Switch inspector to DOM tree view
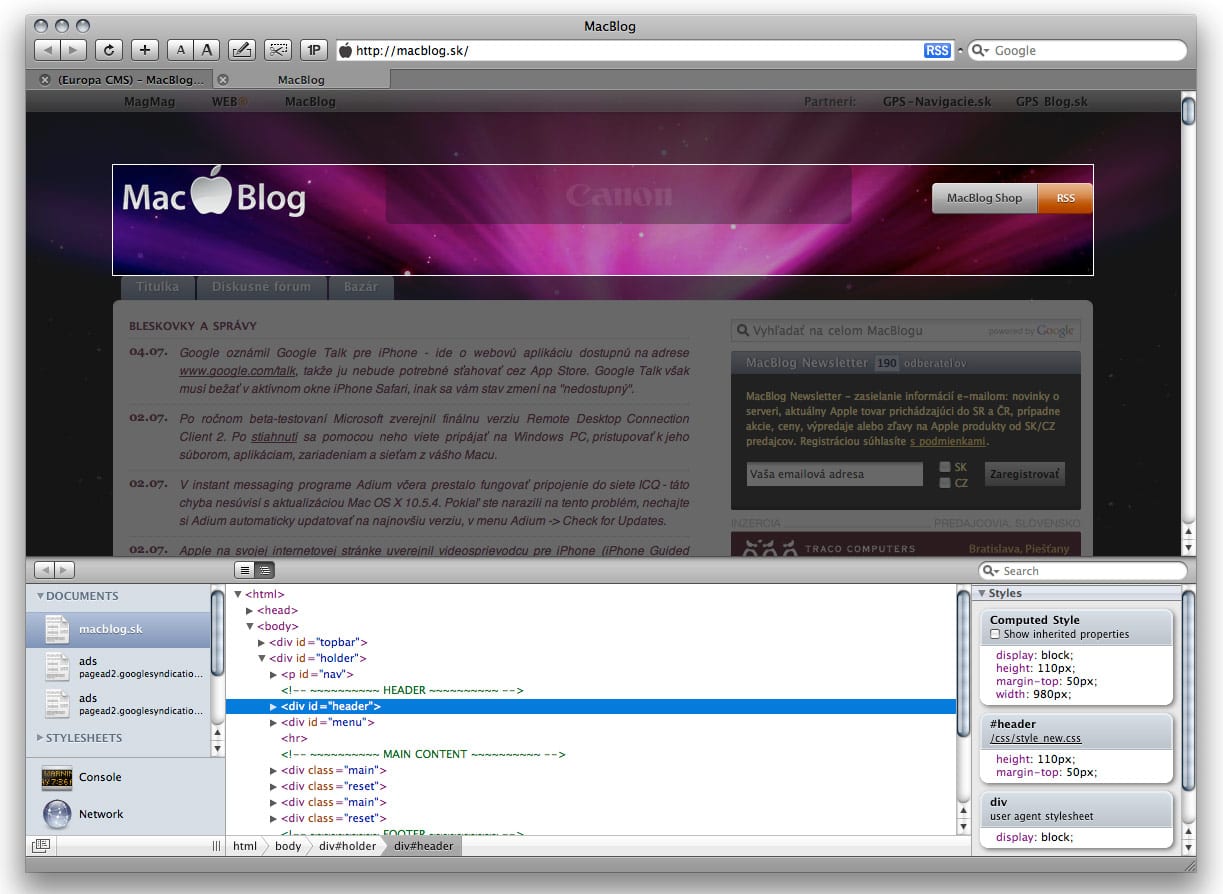The width and height of the screenshot is (1223, 894). (x=264, y=570)
